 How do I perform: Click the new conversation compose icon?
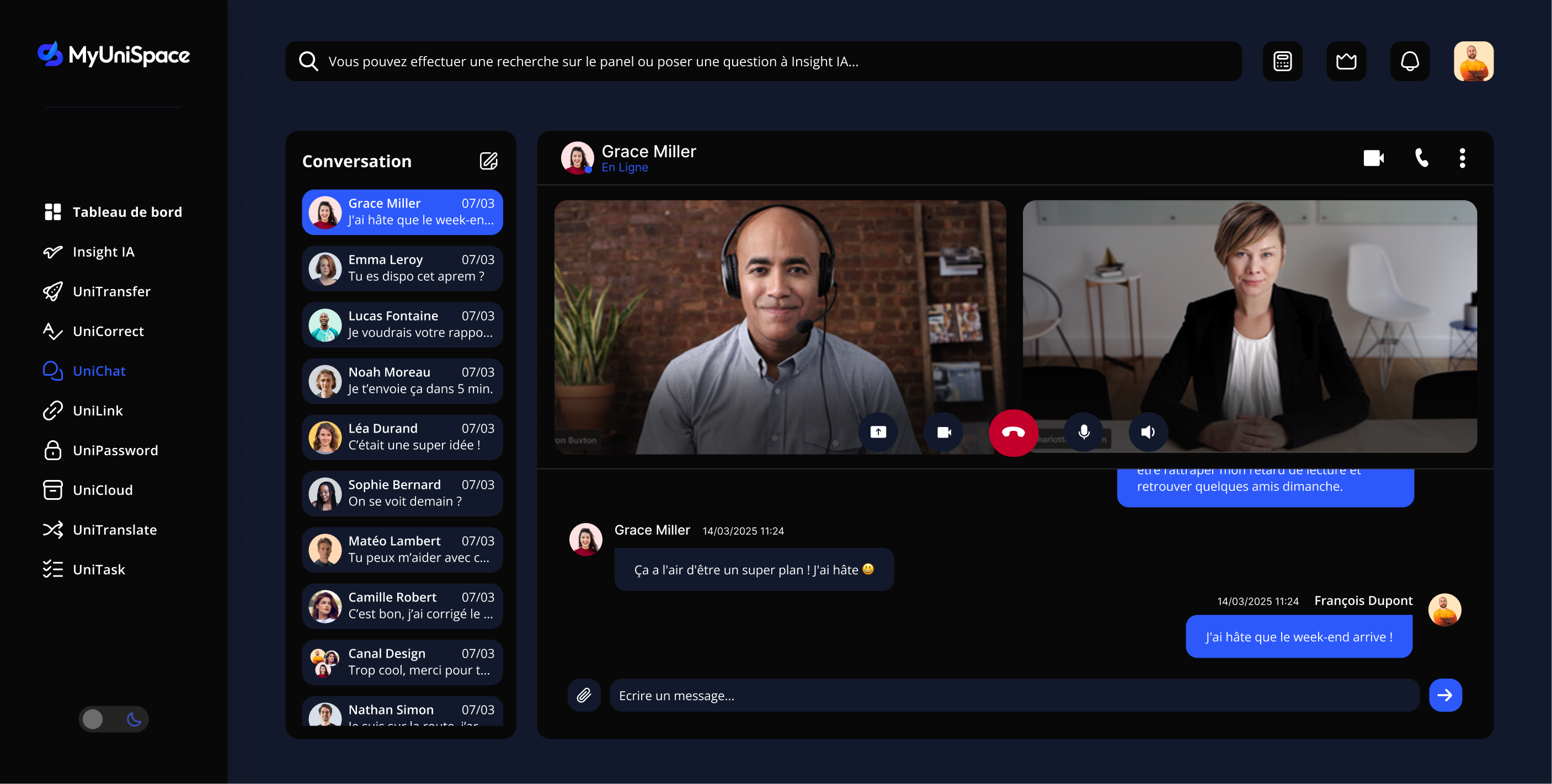pos(488,161)
